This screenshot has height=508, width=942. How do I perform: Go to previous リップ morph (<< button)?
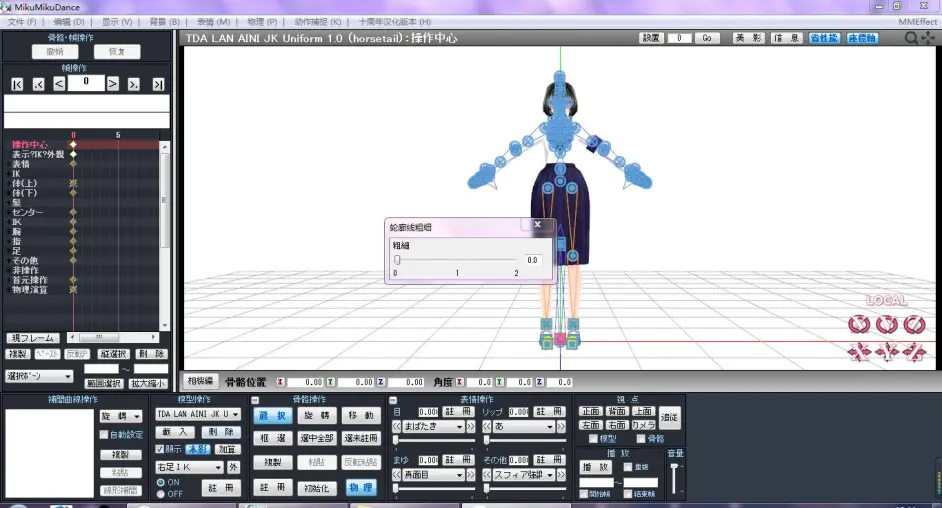[x=487, y=426]
